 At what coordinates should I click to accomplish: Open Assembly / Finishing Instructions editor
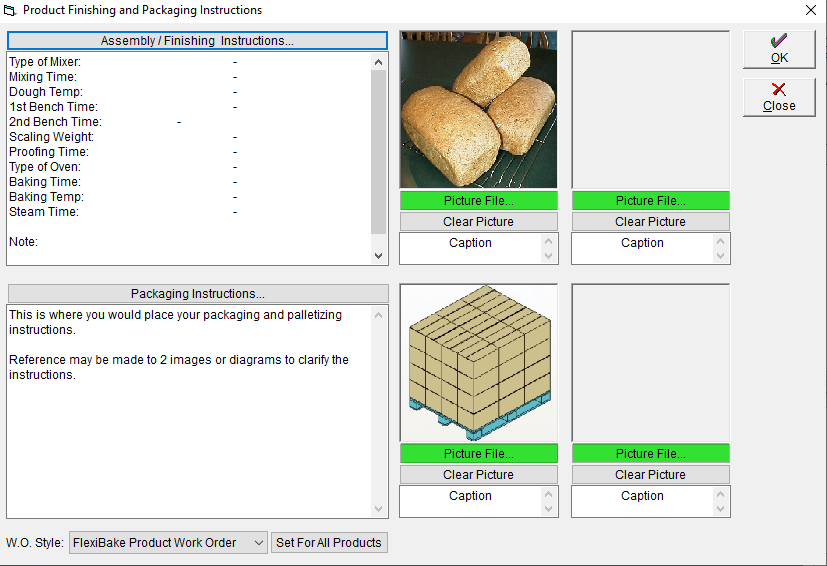click(x=197, y=41)
